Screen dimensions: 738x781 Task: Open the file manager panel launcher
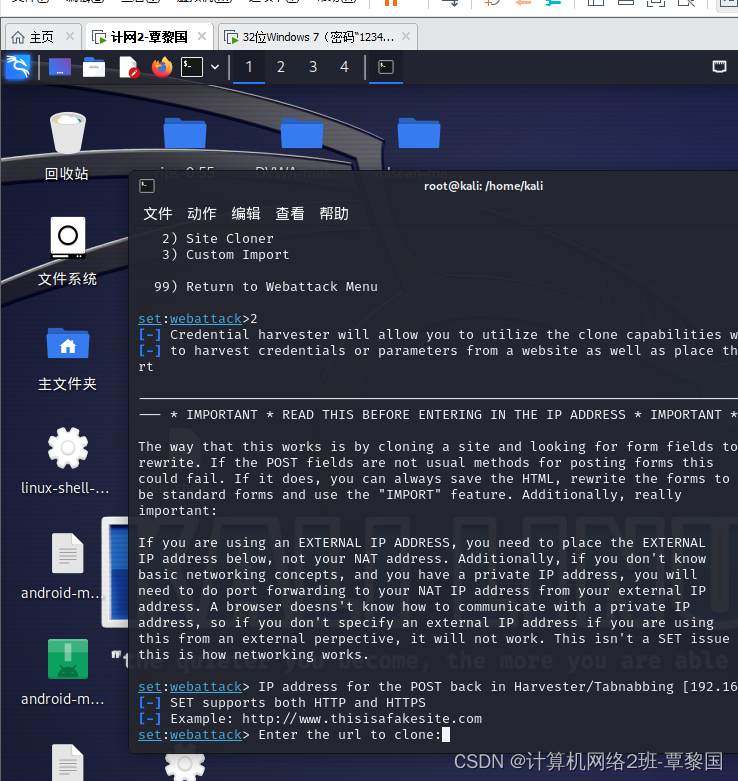(94, 67)
